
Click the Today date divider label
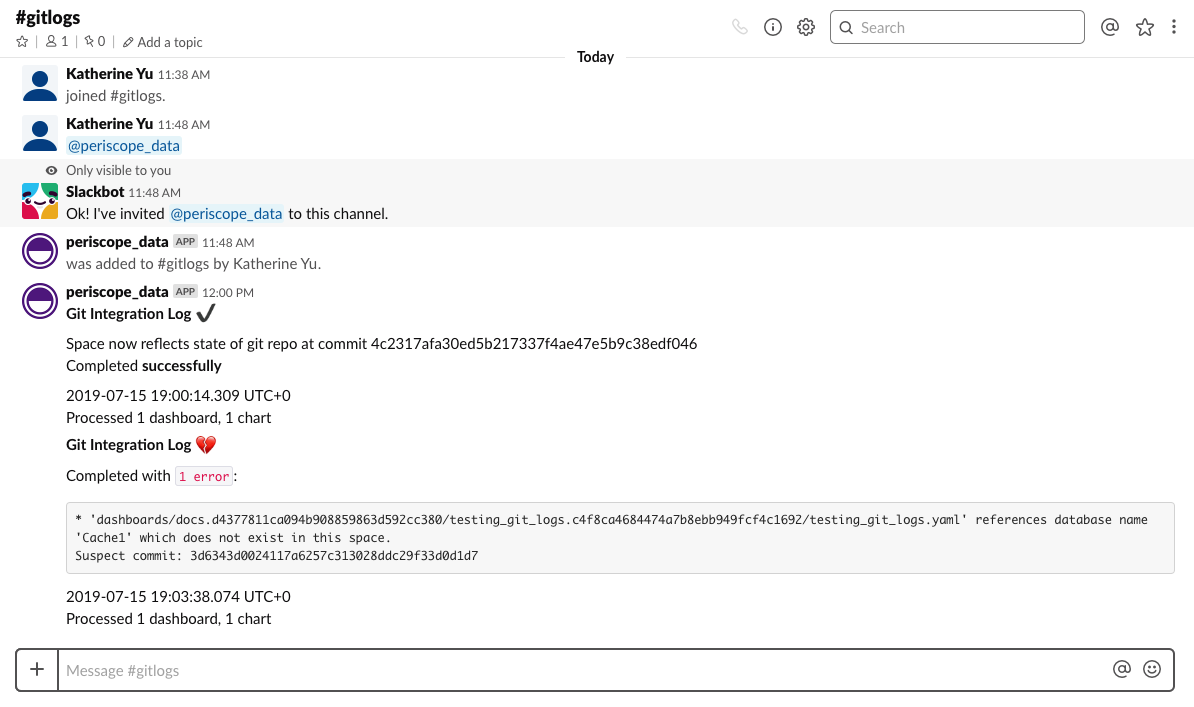pyautogui.click(x=595, y=57)
